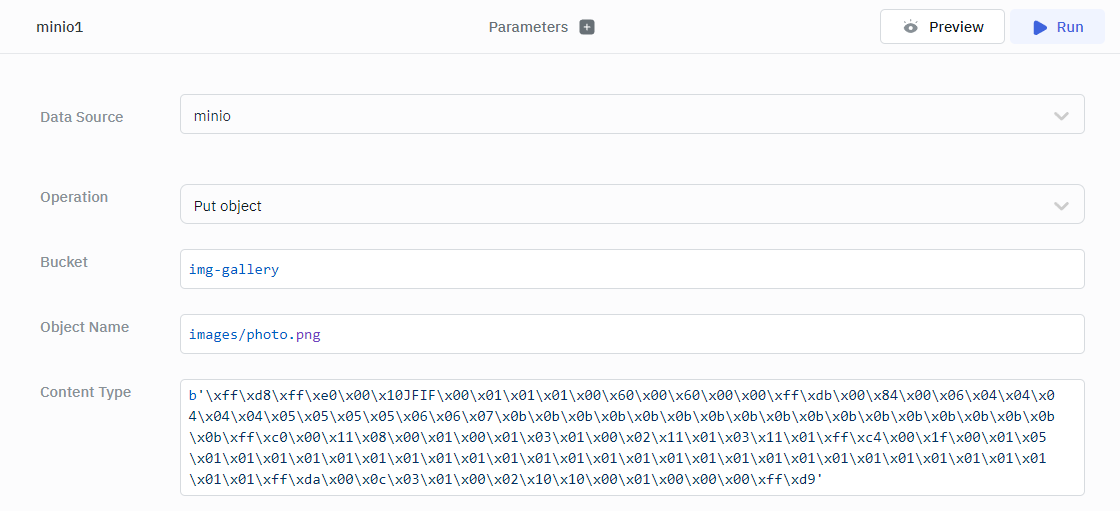Expand the Operation chevron arrow
This screenshot has width=1120, height=511.
point(1061,206)
